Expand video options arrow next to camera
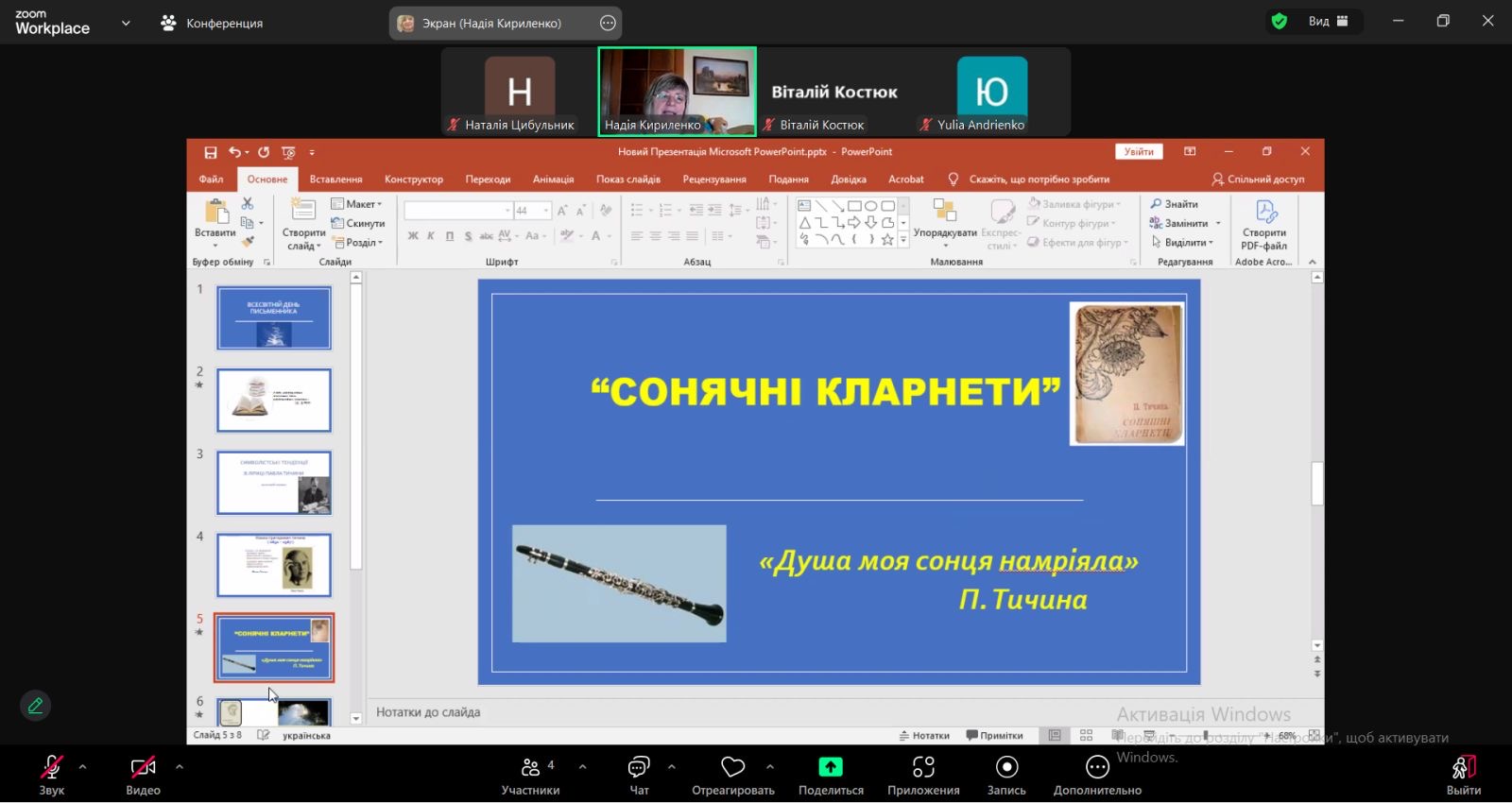Viewport: 1512px width, 803px height. (x=180, y=767)
